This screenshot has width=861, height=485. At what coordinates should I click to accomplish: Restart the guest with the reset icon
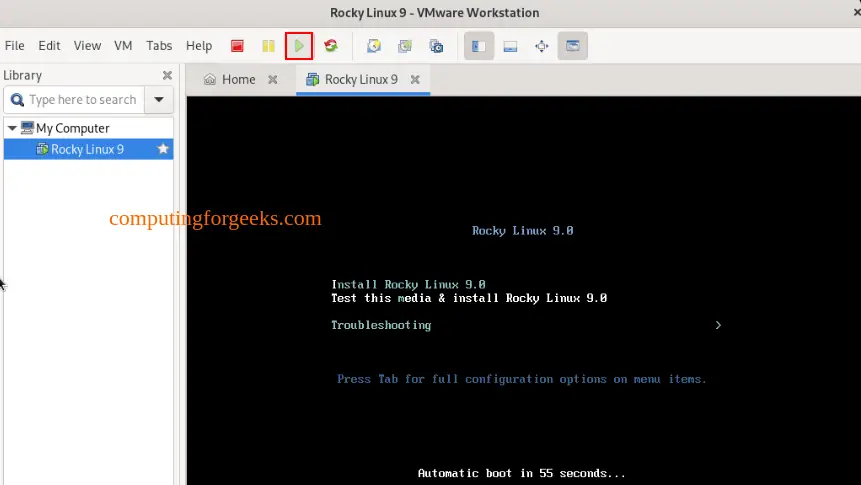click(x=331, y=46)
